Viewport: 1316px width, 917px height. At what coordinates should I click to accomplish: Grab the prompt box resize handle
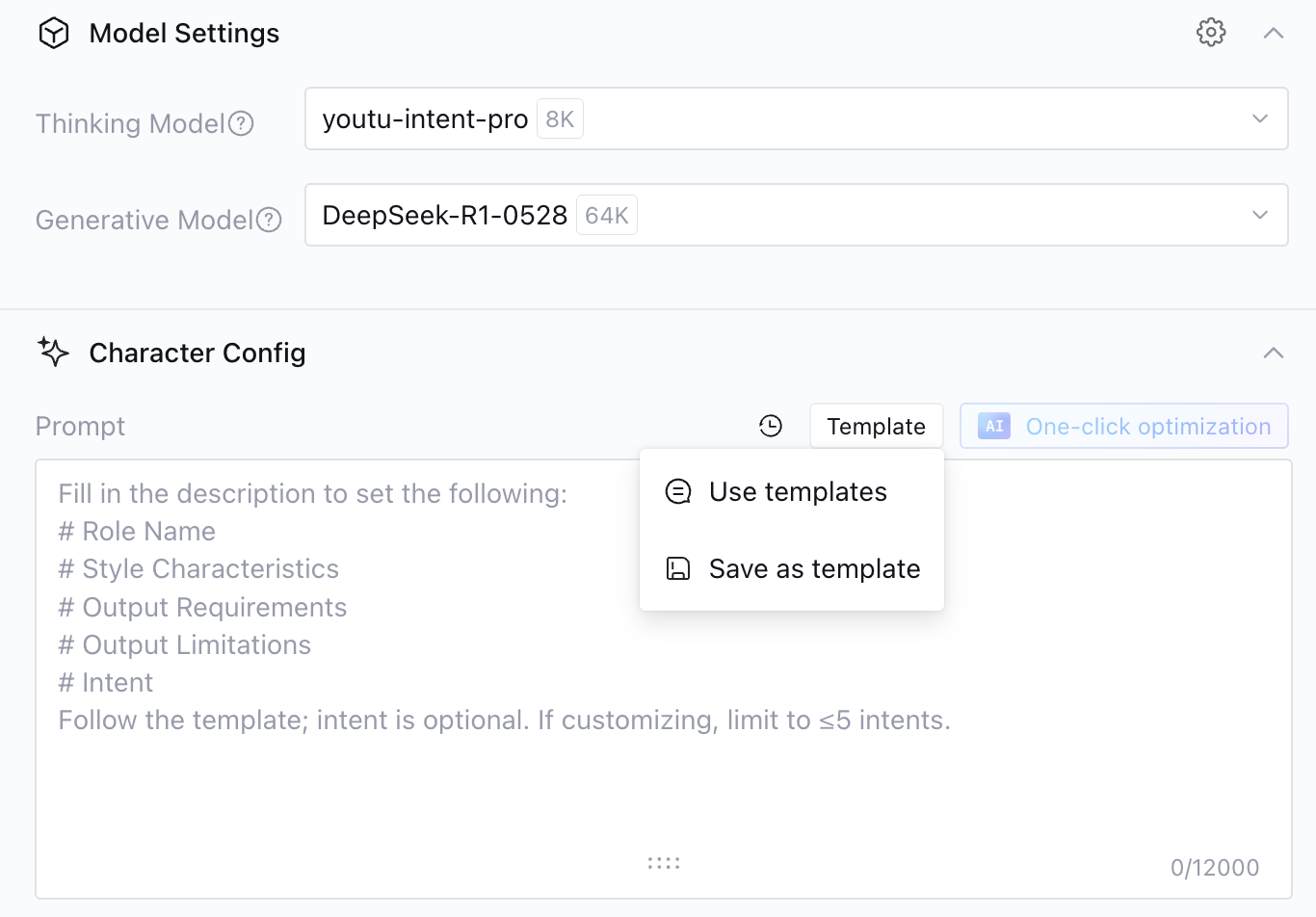(x=664, y=863)
